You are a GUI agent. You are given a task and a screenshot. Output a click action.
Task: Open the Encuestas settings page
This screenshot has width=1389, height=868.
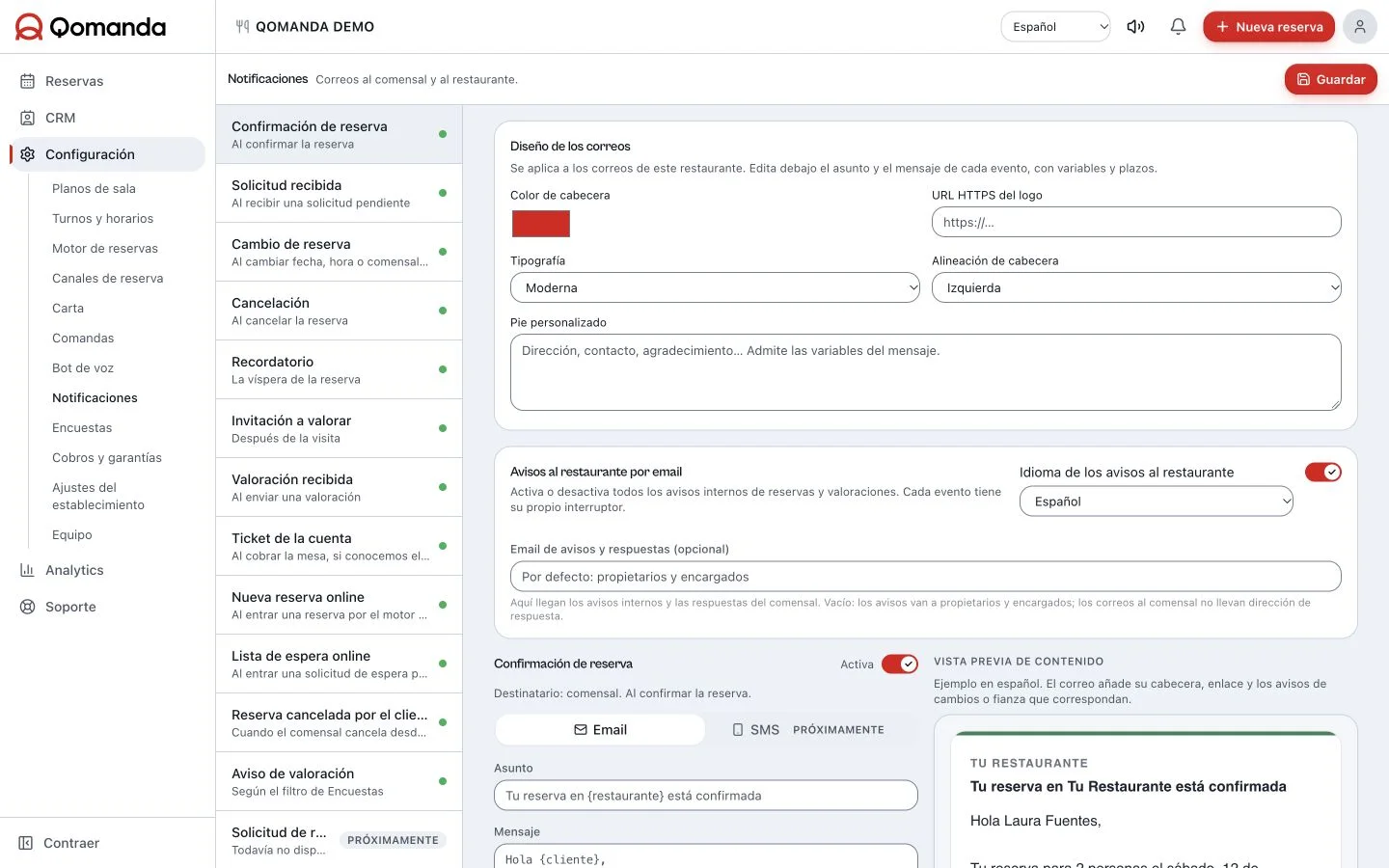(x=82, y=428)
